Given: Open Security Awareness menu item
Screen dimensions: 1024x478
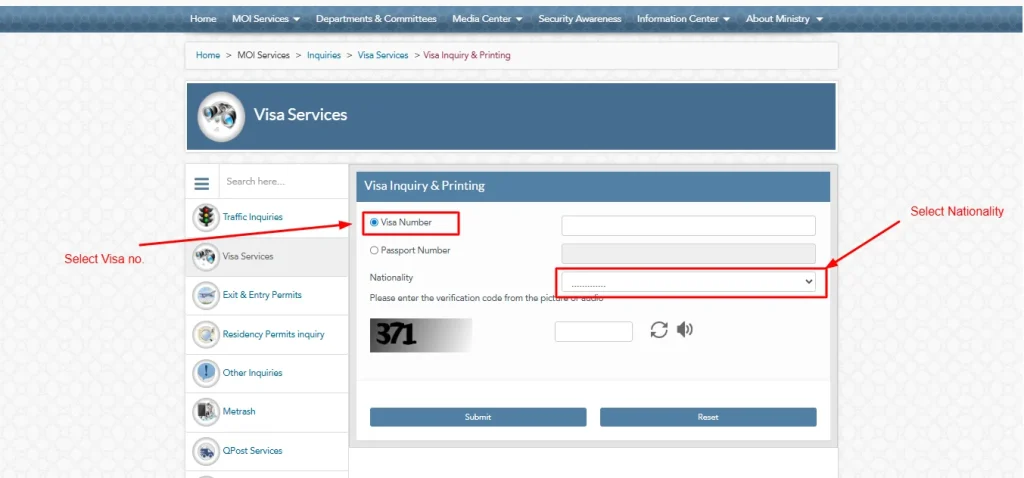Looking at the screenshot, I should [580, 19].
